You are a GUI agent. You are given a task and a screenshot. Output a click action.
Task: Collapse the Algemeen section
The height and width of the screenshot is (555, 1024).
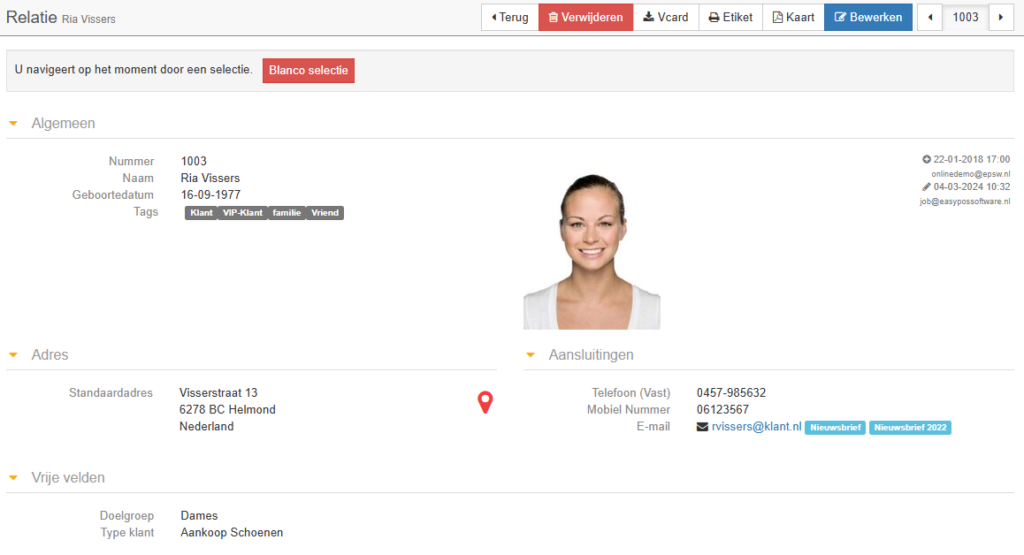click(x=13, y=123)
